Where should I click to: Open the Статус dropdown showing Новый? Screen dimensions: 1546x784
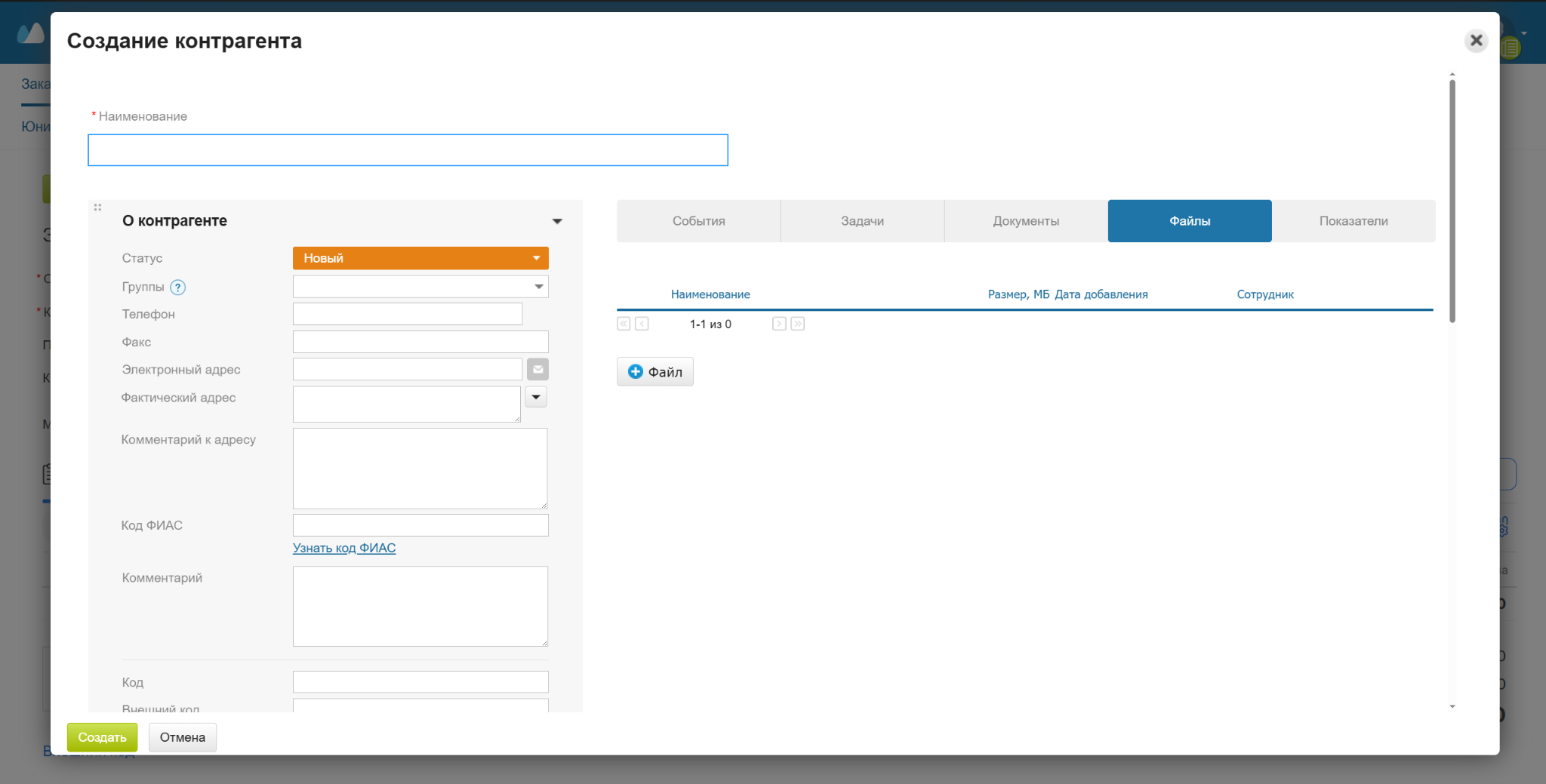tap(420, 258)
